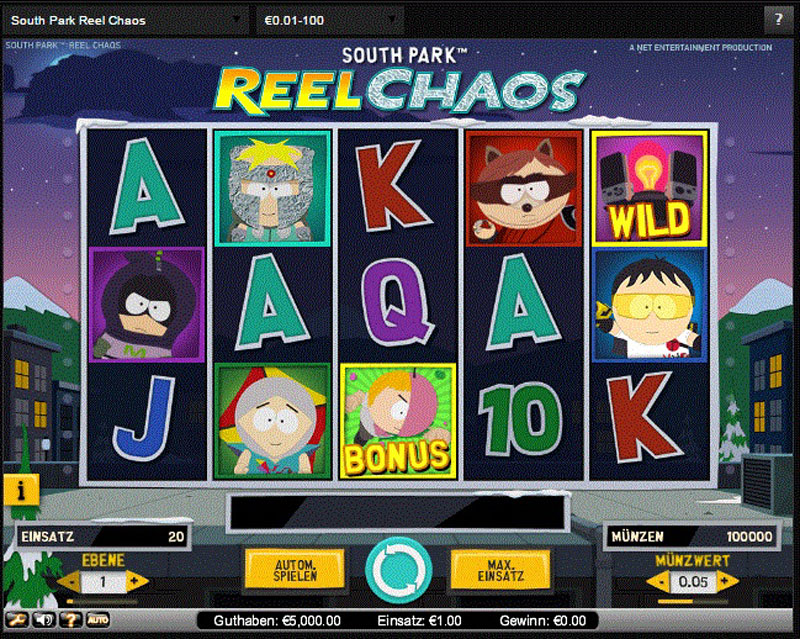Screen dimensions: 800x639
Task: Mute sound via the speaker icon
Action: point(44,620)
